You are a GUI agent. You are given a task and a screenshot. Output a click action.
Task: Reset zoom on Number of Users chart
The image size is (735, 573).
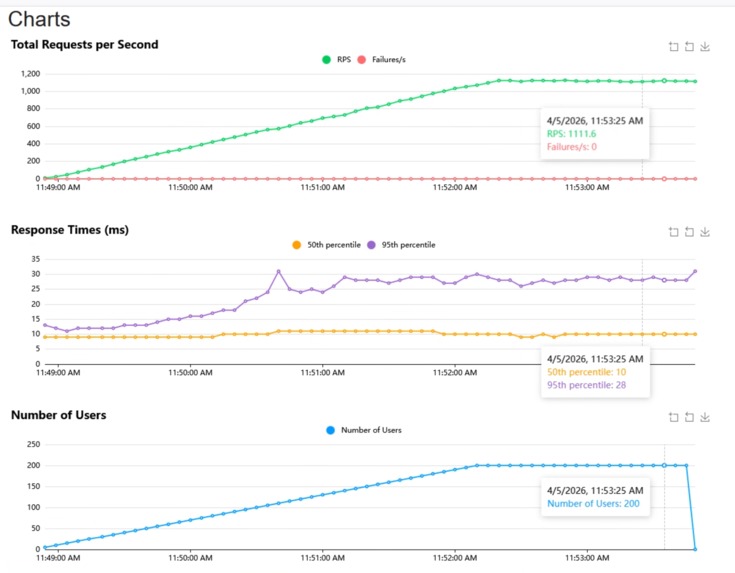tap(689, 417)
